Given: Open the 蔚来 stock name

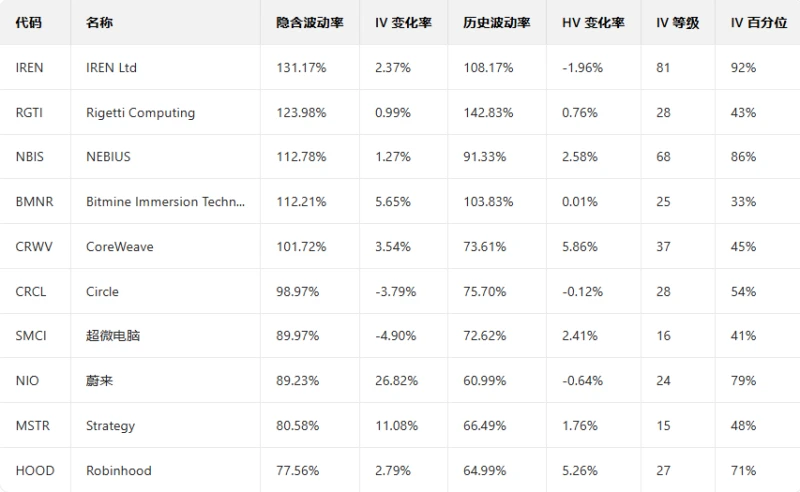Looking at the screenshot, I should 99,381.
